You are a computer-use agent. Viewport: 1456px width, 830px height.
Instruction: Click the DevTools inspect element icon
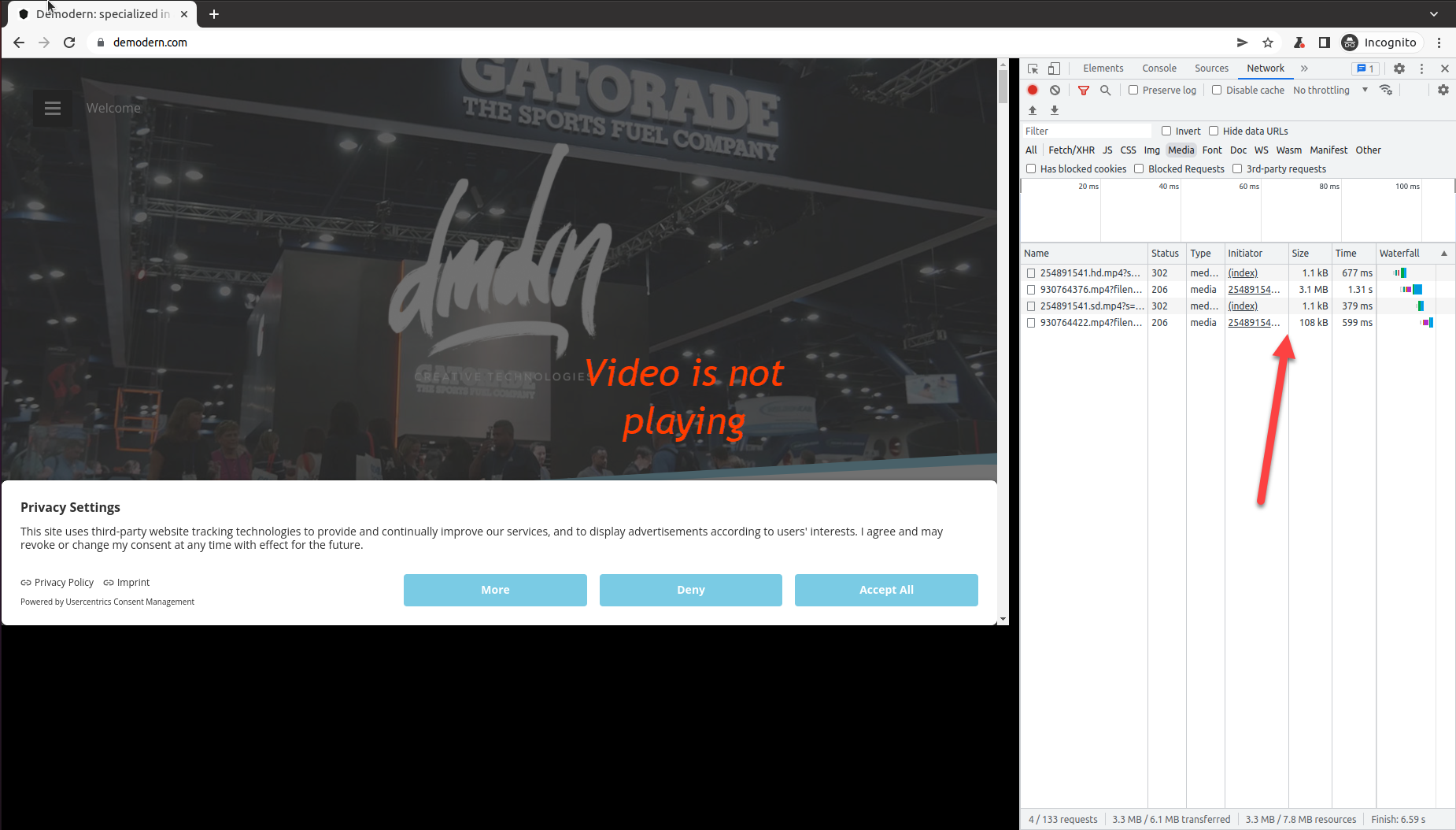[x=1033, y=69]
